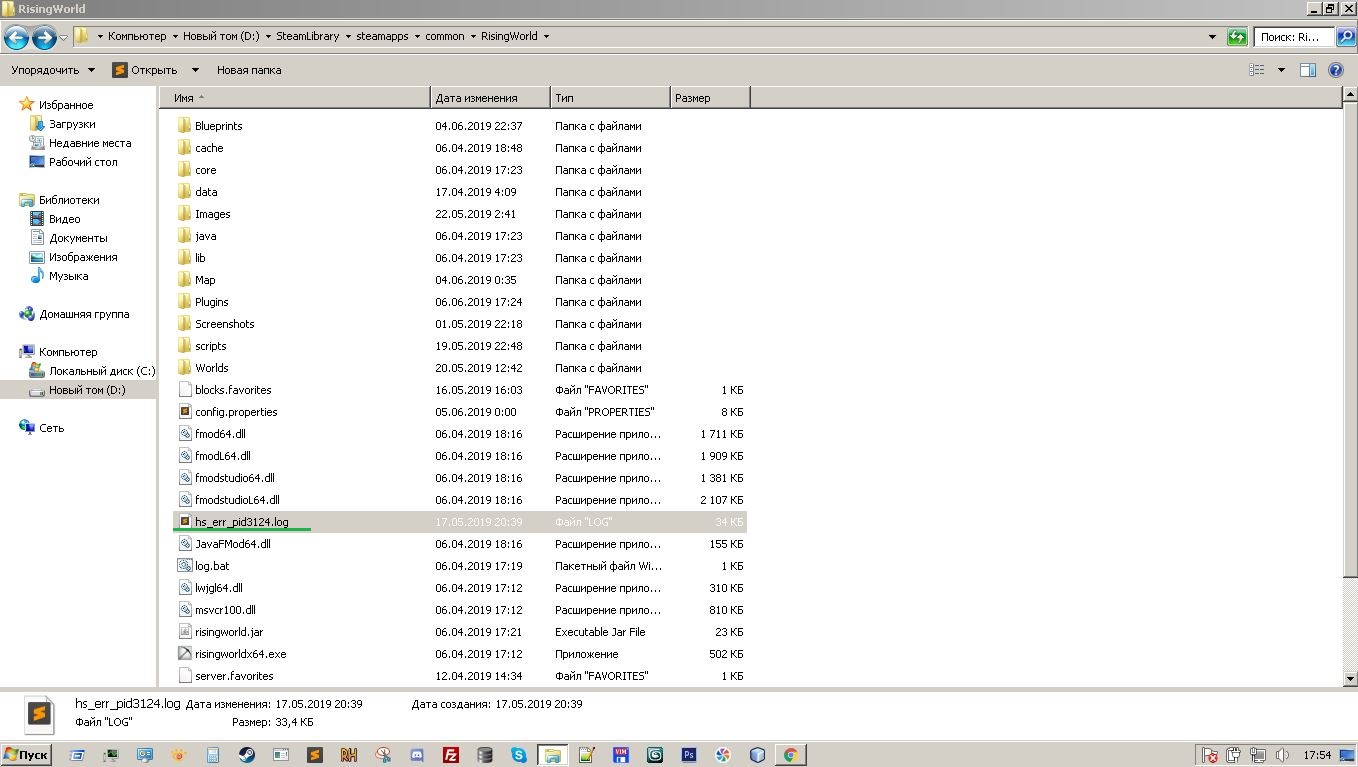This screenshot has height=767, width=1358.
Task: Open the view options dropdown arrow
Action: point(1279,70)
